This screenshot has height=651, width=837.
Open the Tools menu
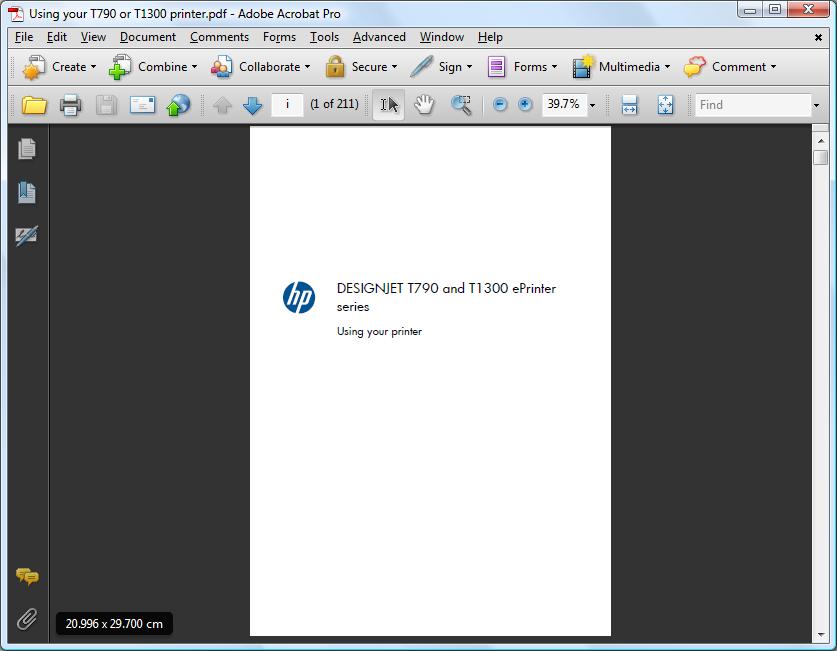coord(324,37)
